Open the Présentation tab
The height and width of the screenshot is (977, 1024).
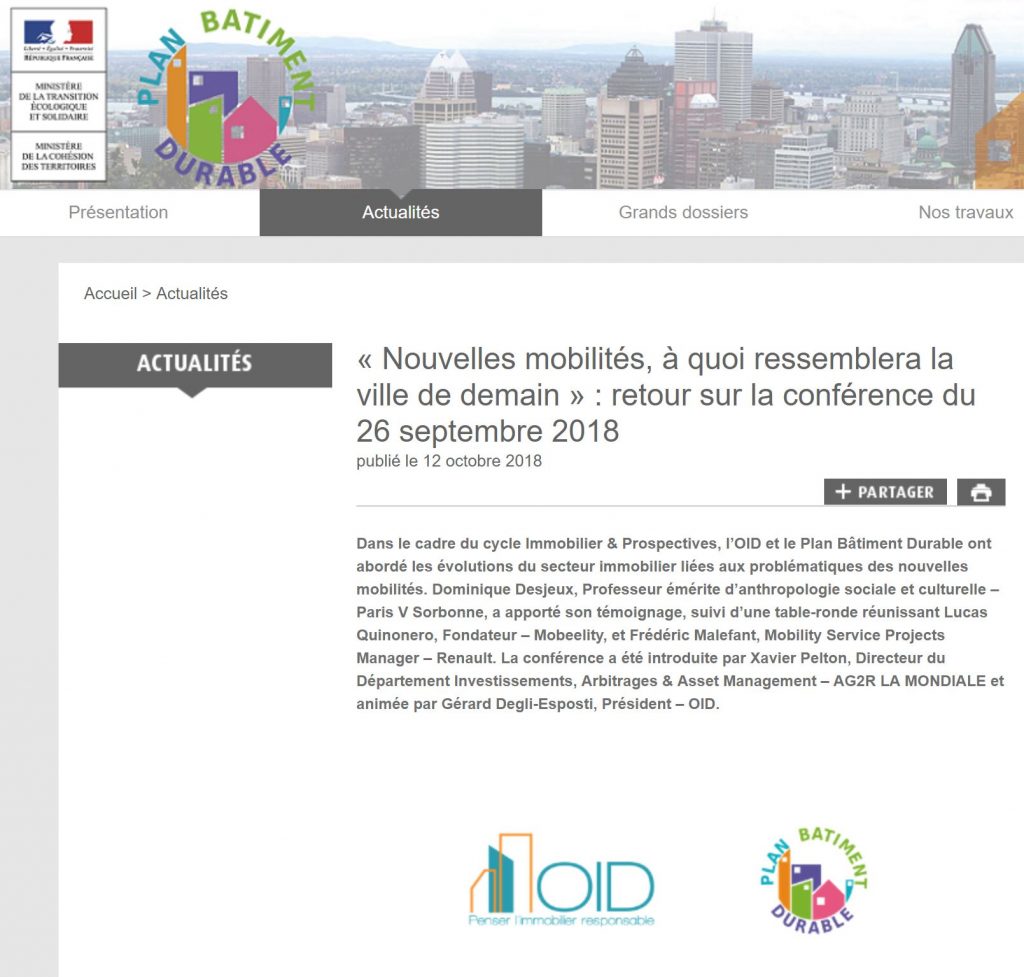coord(118,212)
